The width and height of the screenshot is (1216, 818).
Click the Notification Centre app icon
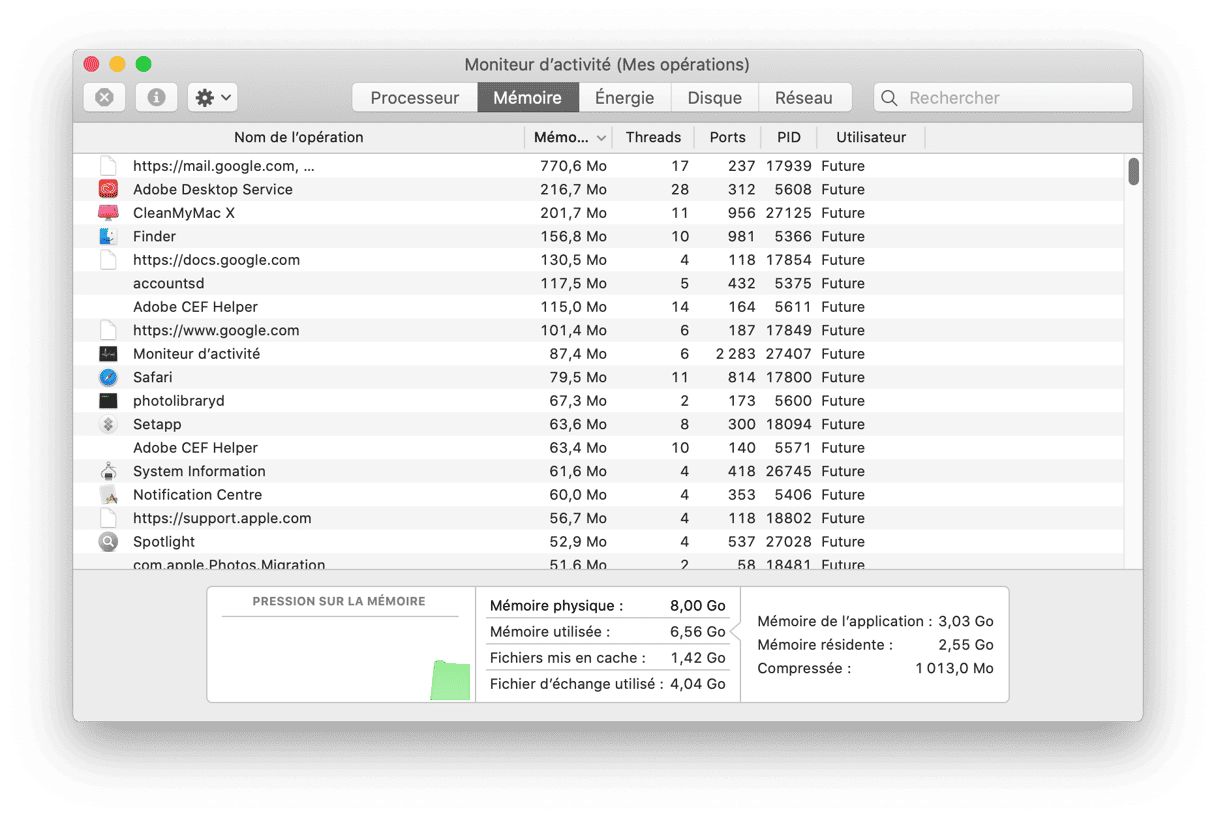pyautogui.click(x=108, y=495)
